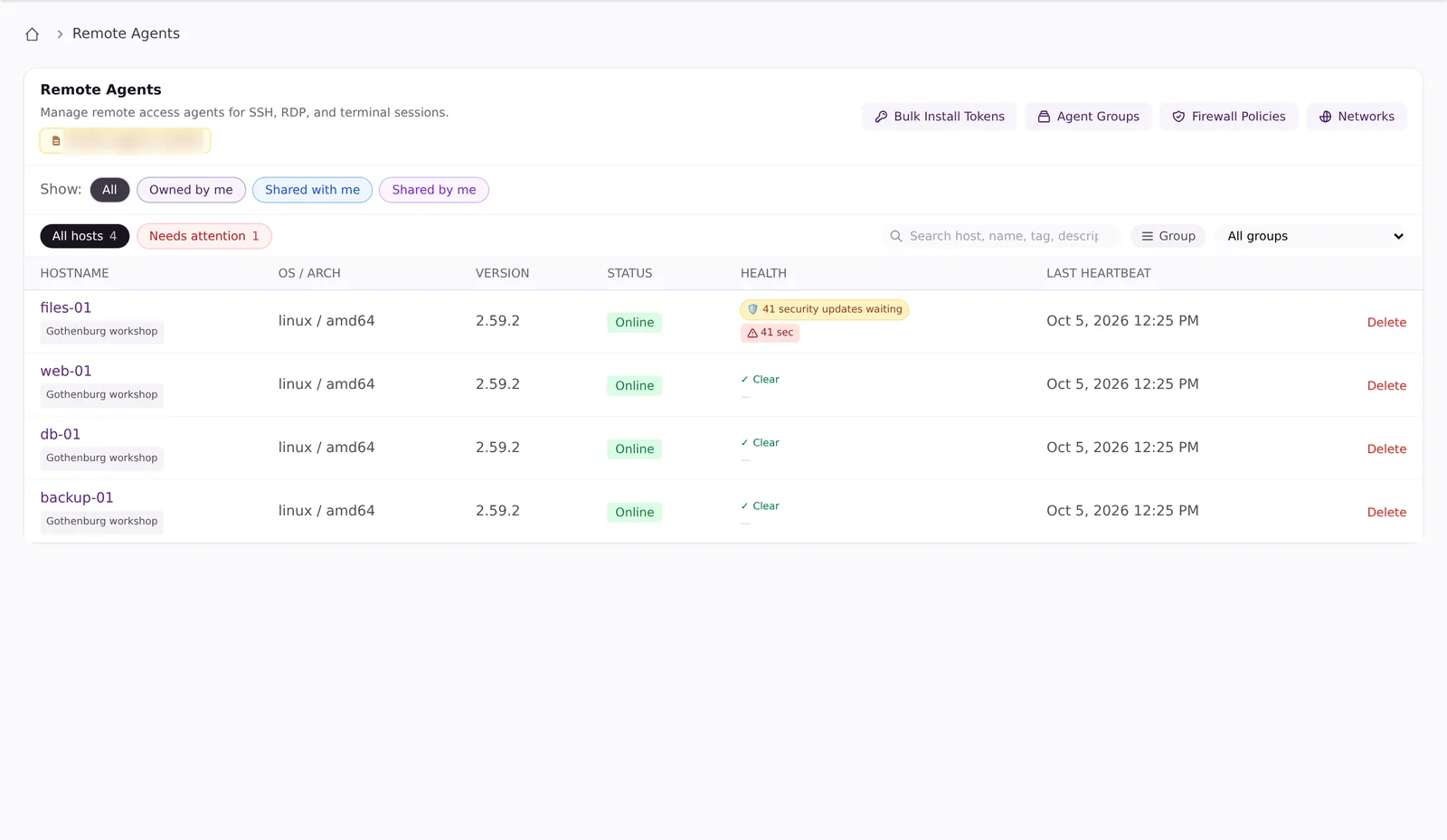The image size is (1447, 840).
Task: Click the STATUS column header
Action: point(629,273)
